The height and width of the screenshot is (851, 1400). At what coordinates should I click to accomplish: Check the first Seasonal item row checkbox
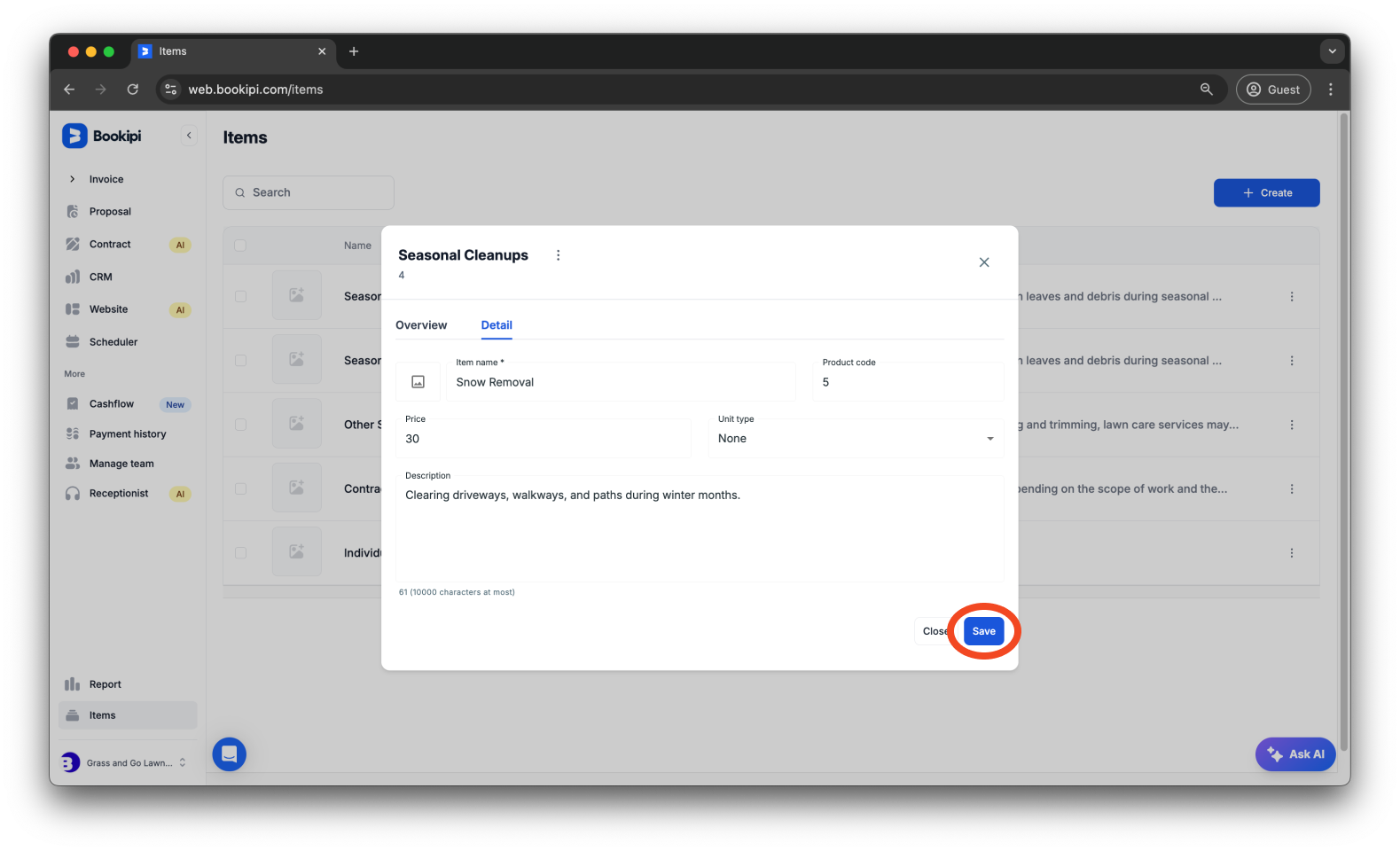pyautogui.click(x=240, y=297)
